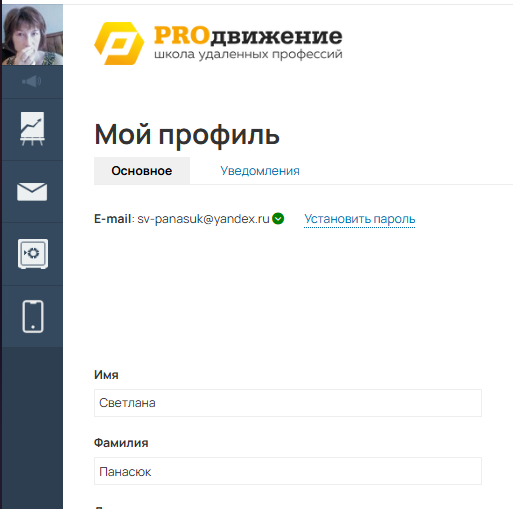Click the bold E-mail label
The height and width of the screenshot is (509, 513).
coord(112,219)
